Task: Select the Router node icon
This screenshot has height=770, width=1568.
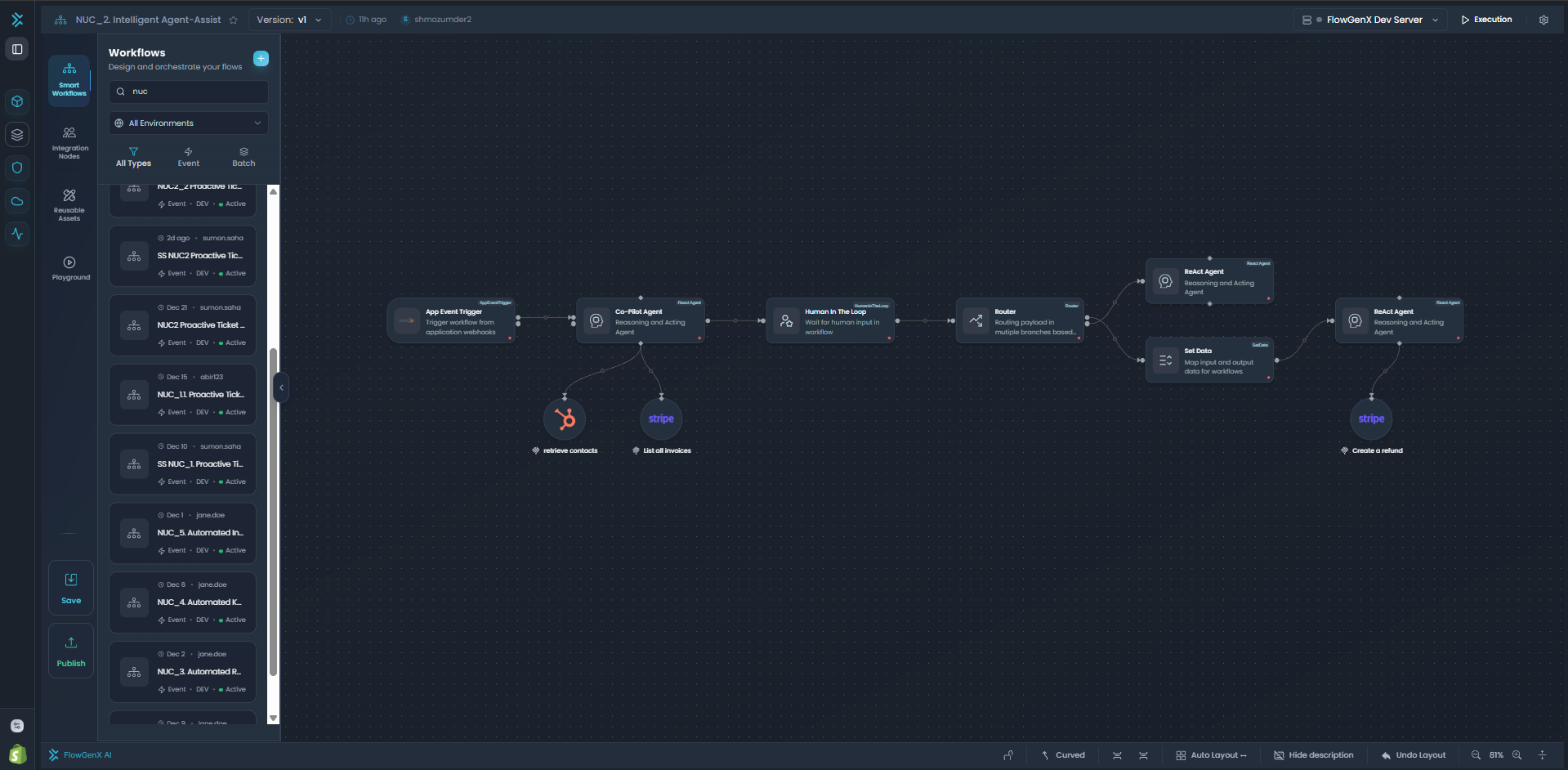Action: 976,321
